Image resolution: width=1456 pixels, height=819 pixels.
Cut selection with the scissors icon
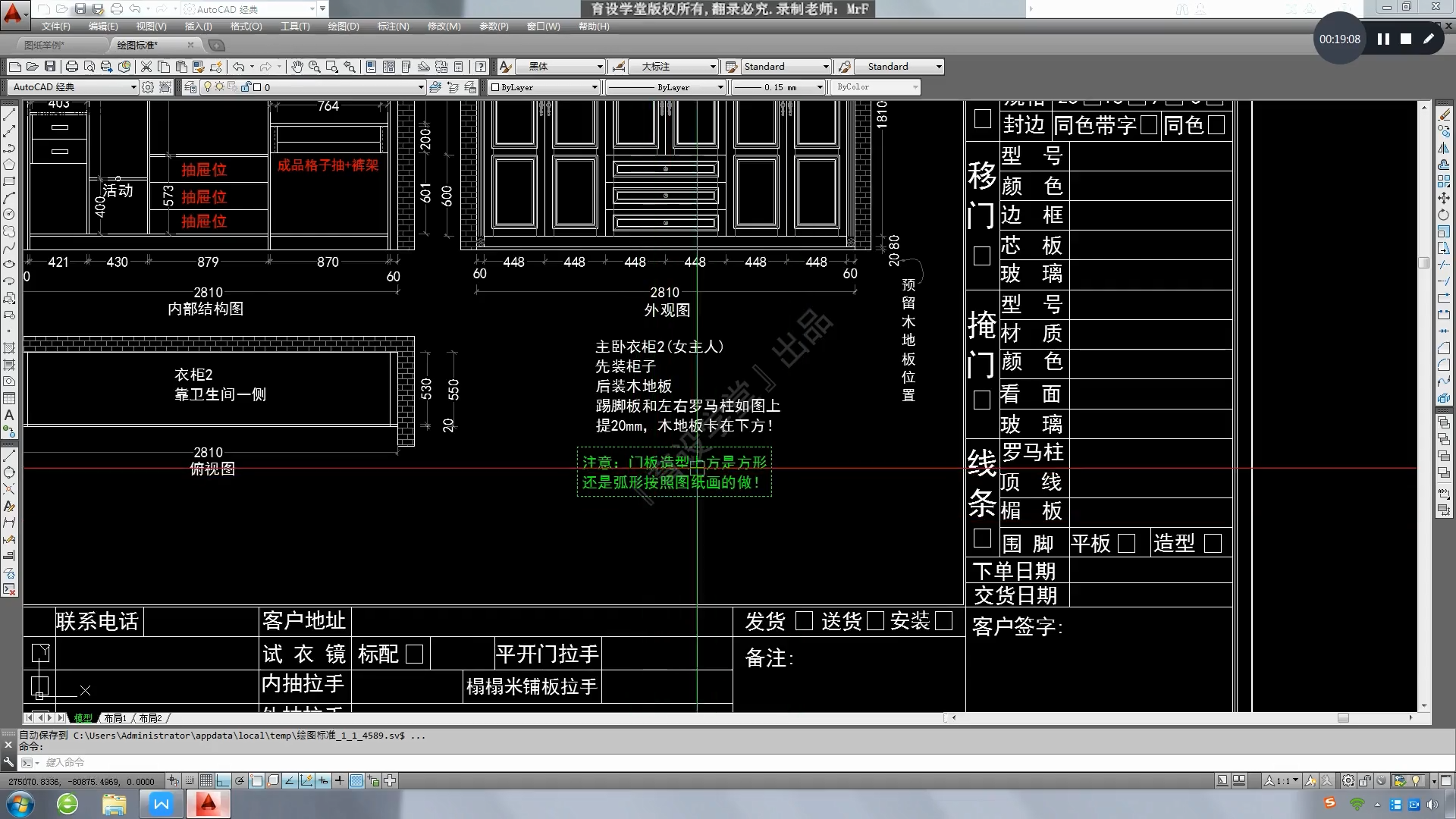coord(146,67)
